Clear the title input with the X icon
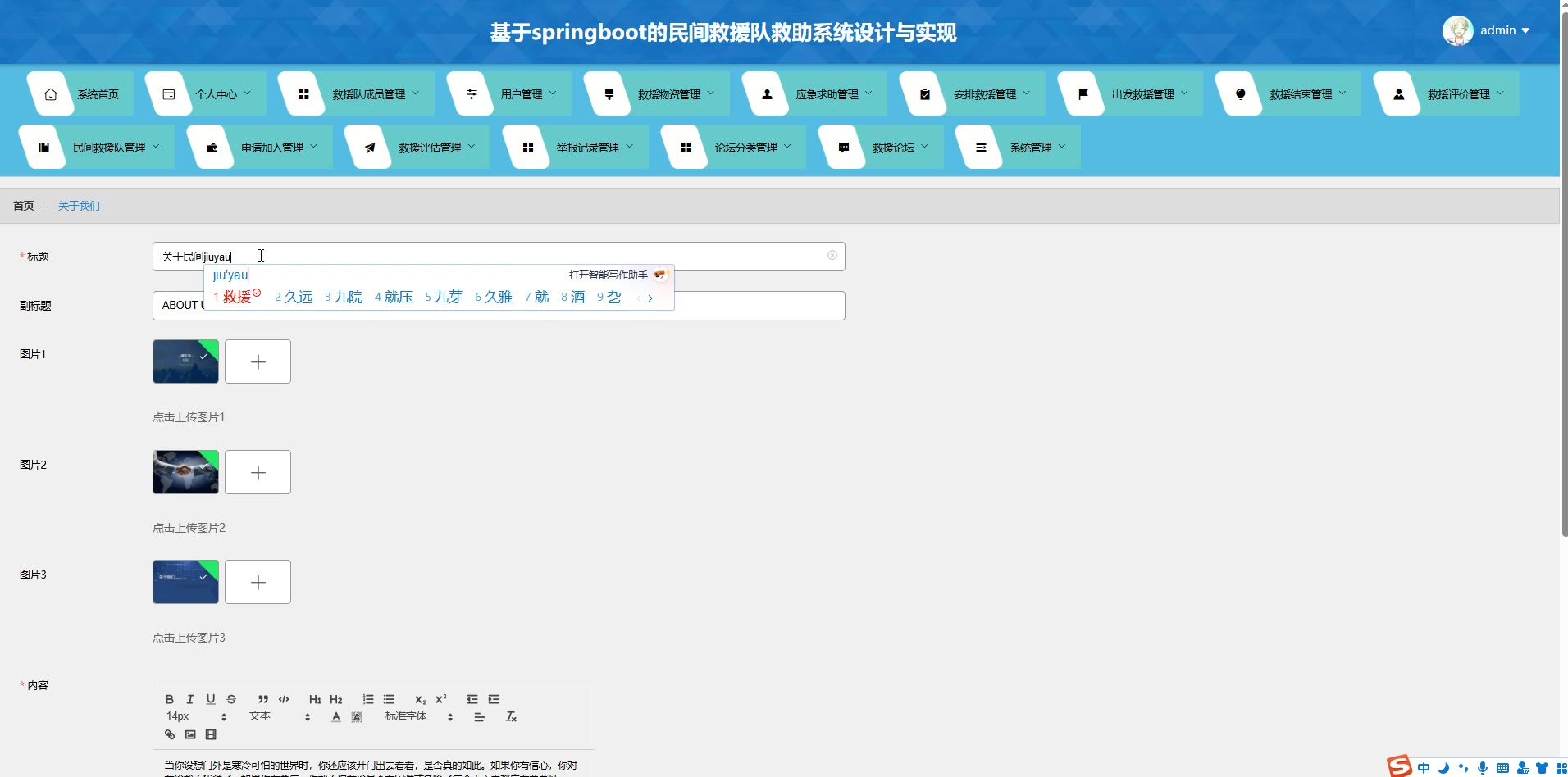 pos(832,256)
